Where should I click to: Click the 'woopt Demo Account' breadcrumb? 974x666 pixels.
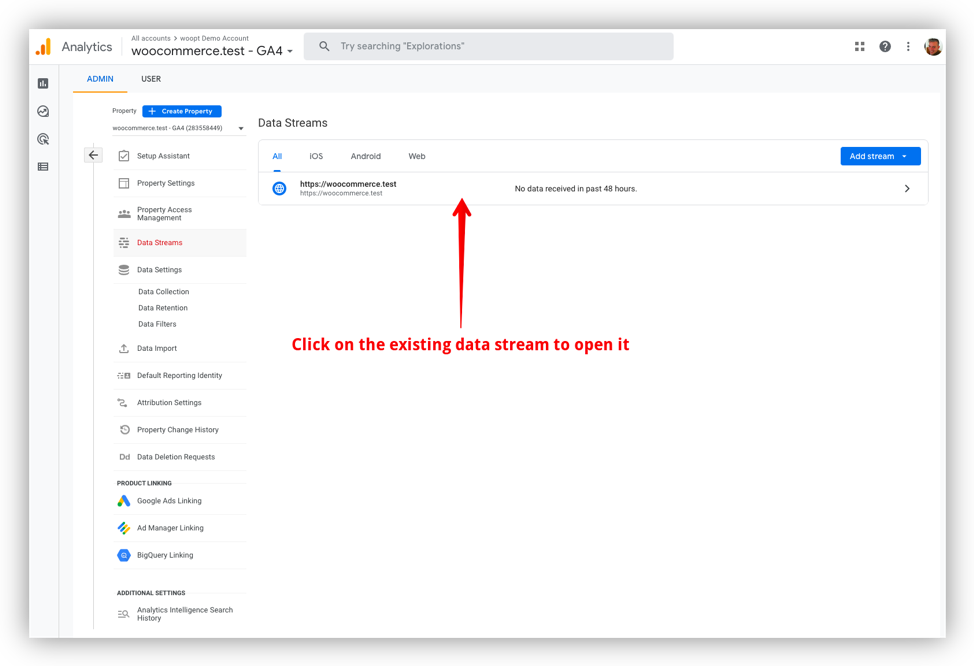tap(214, 38)
